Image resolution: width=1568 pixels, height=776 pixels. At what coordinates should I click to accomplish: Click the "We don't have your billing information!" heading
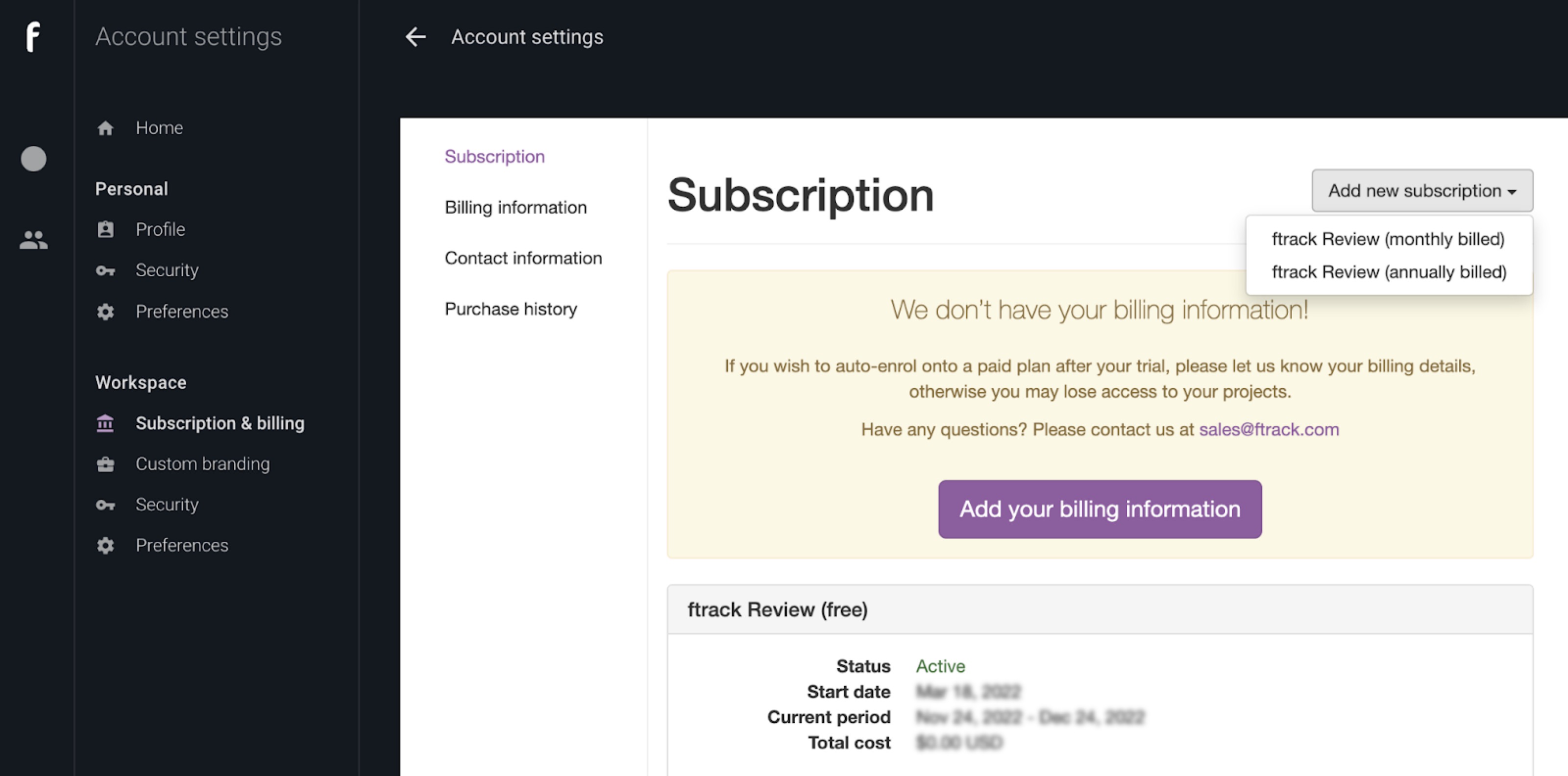[x=1099, y=311]
